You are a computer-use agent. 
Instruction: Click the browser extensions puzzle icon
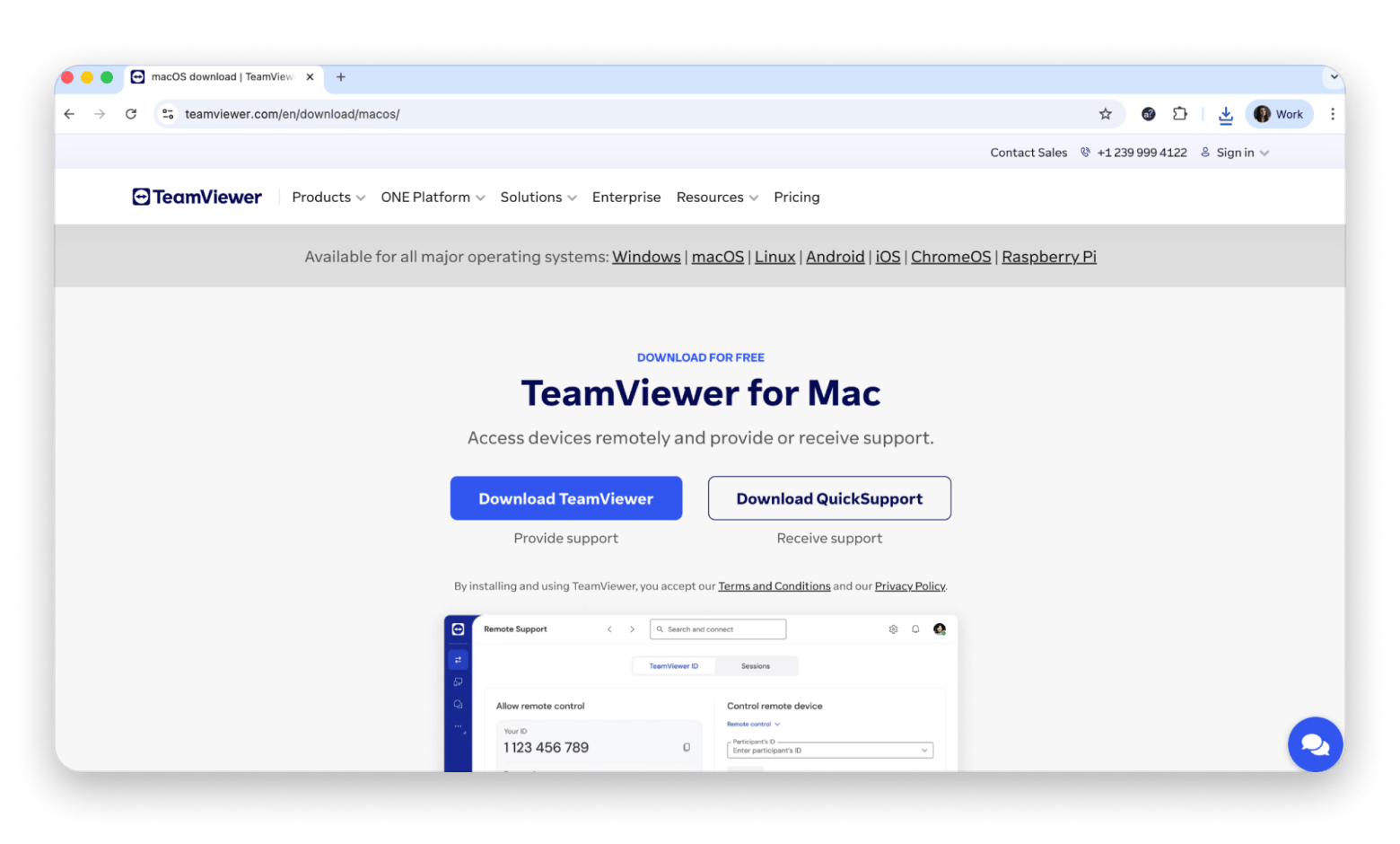[x=1179, y=114]
